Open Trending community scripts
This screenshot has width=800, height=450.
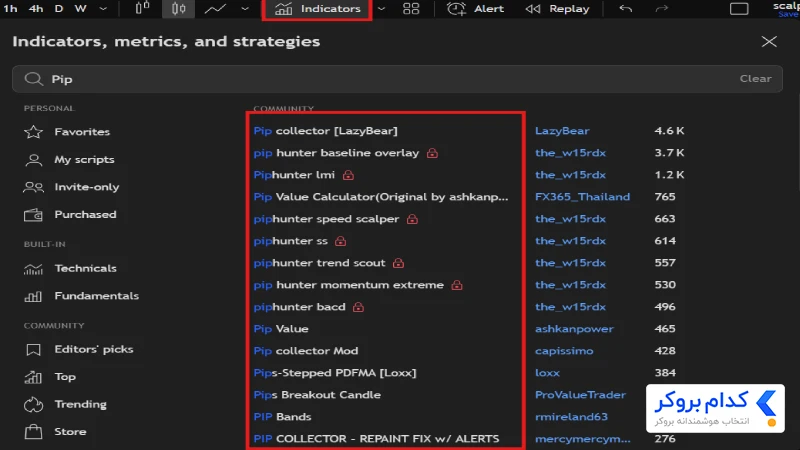coord(65,405)
